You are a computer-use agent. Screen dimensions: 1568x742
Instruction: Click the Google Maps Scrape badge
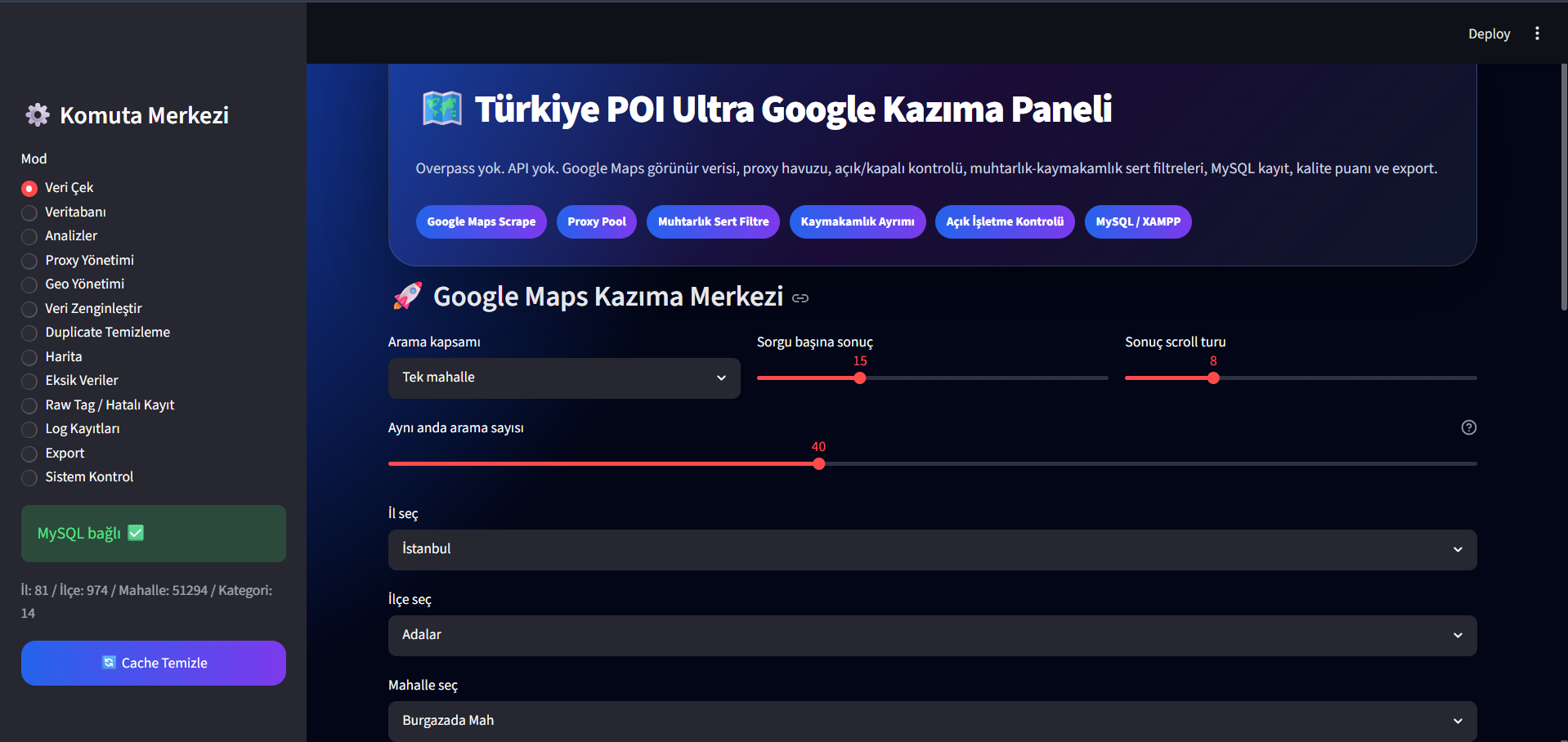click(482, 221)
